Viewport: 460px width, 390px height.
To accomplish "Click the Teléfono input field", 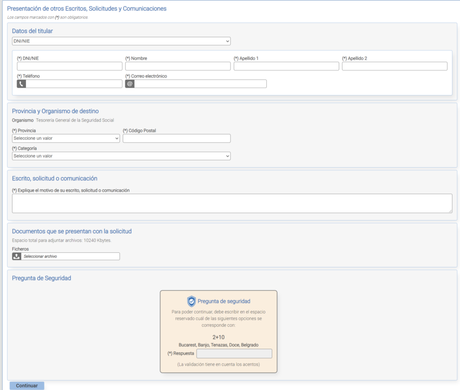I will pos(74,84).
